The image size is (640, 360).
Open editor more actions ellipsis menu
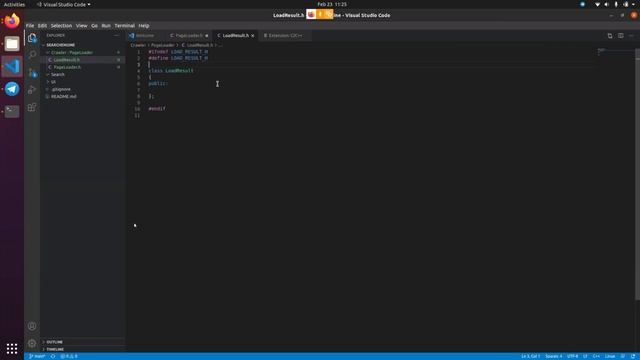pos(631,36)
